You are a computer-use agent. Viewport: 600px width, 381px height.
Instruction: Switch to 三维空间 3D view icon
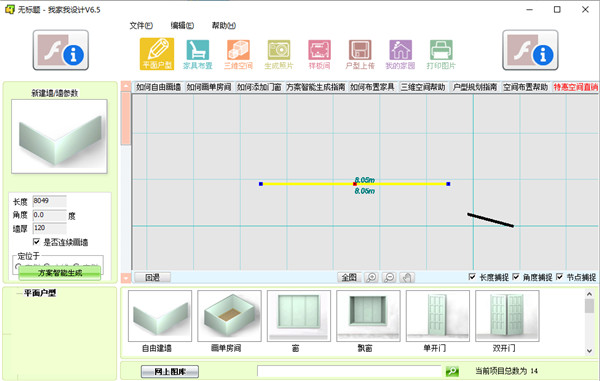pyautogui.click(x=238, y=55)
